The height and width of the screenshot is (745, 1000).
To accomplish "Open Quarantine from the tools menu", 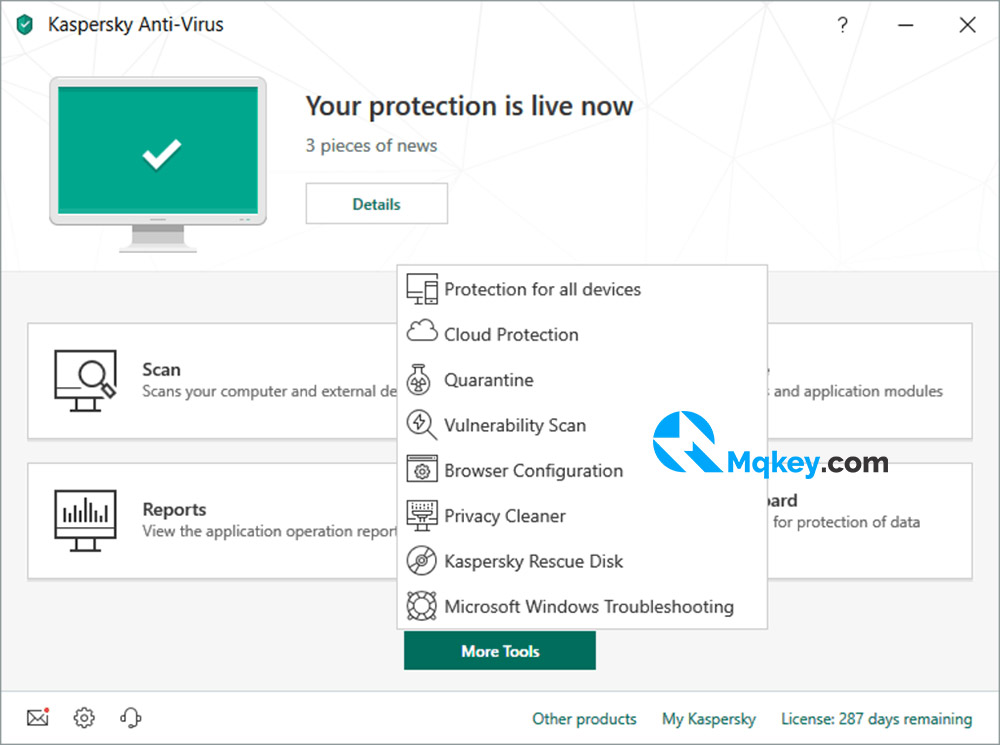I will pyautogui.click(x=582, y=380).
